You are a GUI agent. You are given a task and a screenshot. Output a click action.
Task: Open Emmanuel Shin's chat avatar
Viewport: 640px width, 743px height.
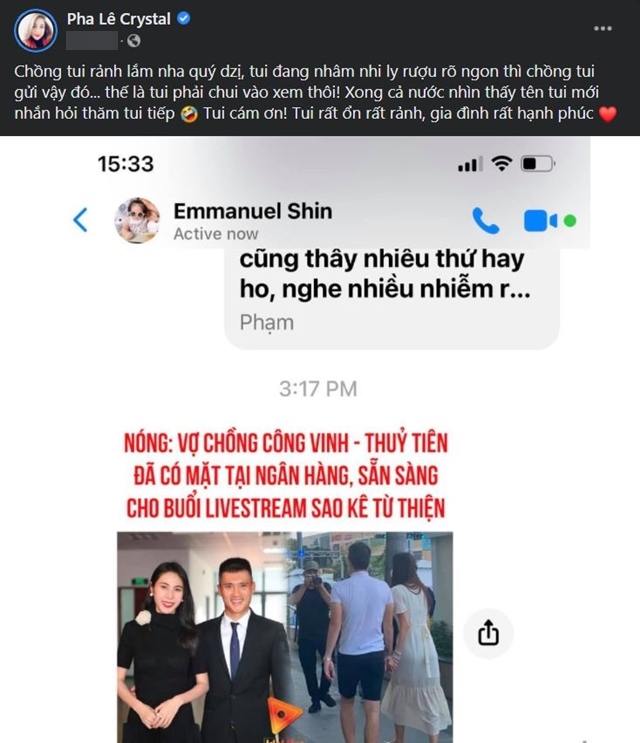click(x=137, y=220)
